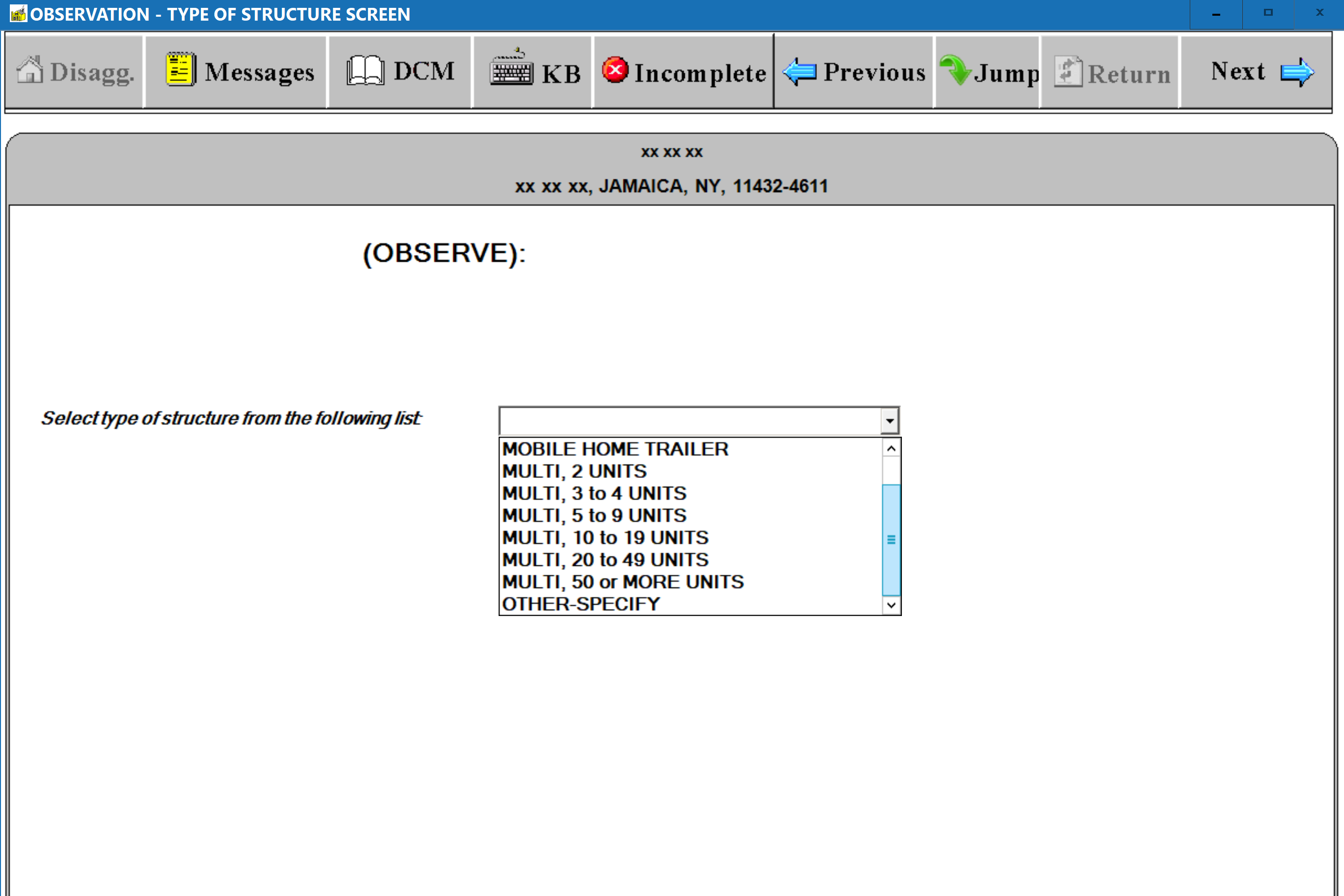Pick MULTI, 3 to 4 UNITS
The width and height of the screenshot is (1344, 896).
coord(594,493)
